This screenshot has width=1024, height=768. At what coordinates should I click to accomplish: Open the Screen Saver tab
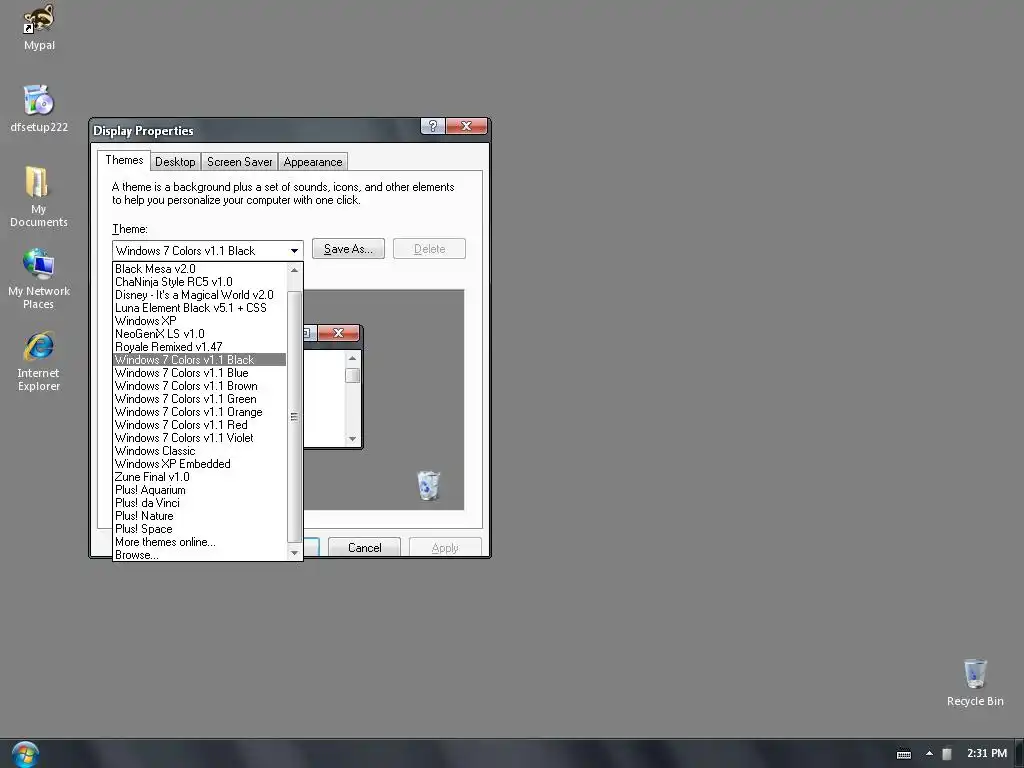tap(239, 162)
